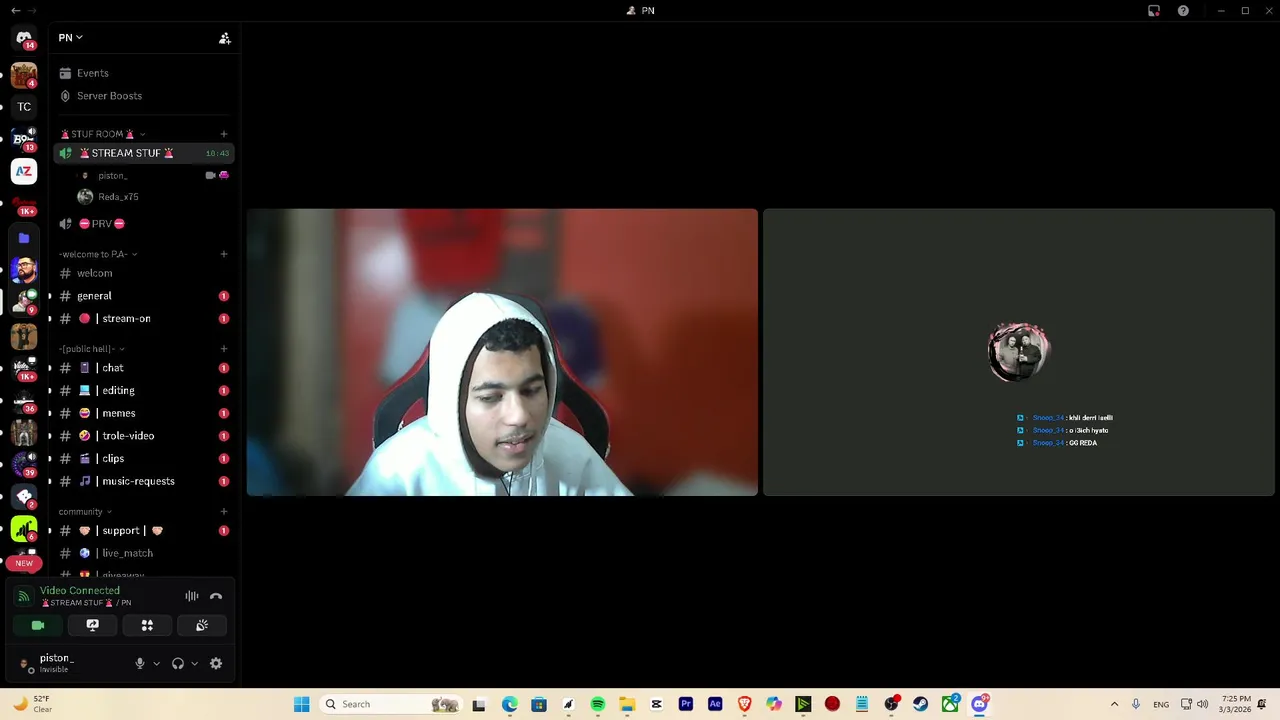1280x720 pixels.
Task: Open the live_match channel
Action: click(143, 553)
